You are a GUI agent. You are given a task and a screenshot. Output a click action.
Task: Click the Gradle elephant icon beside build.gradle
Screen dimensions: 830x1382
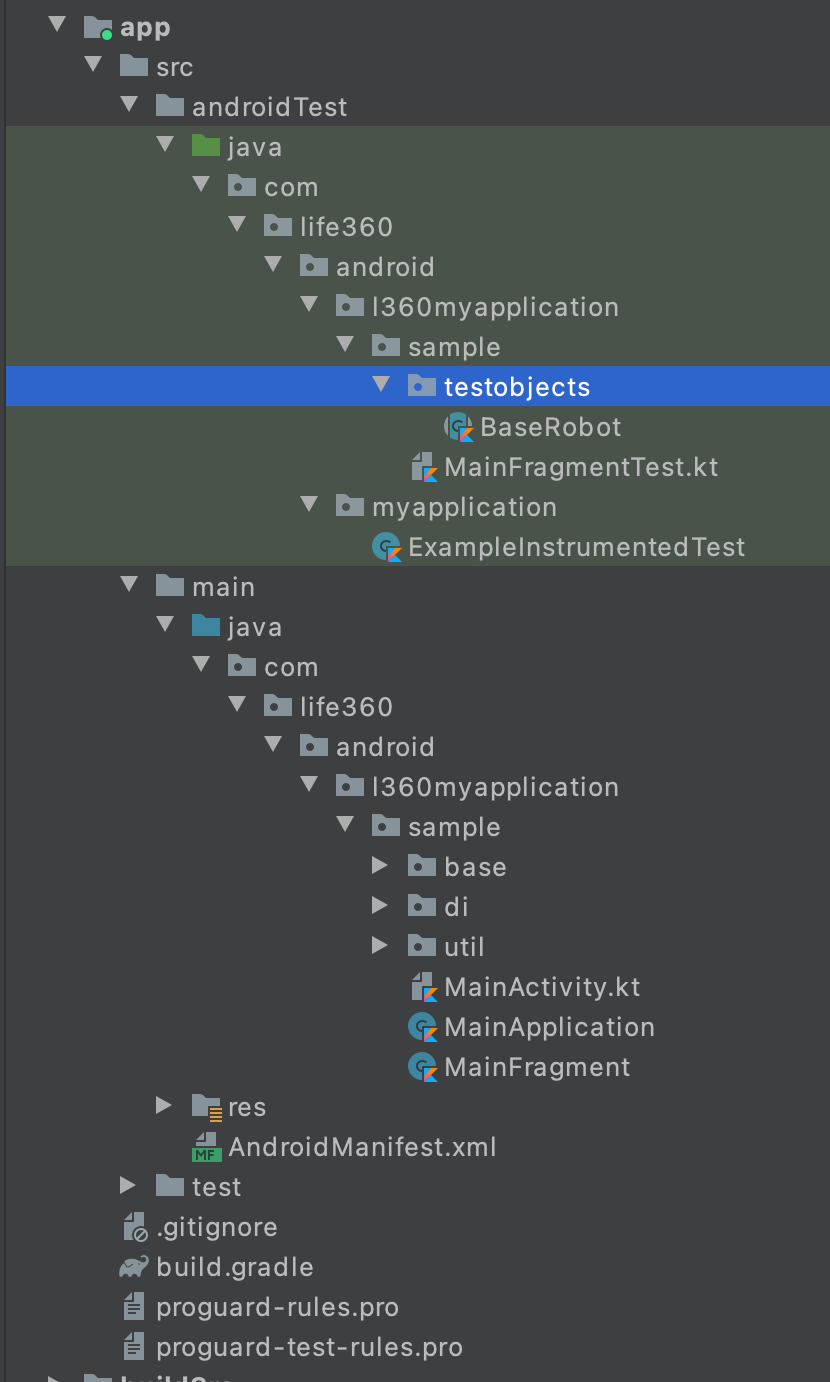pyautogui.click(x=137, y=1267)
